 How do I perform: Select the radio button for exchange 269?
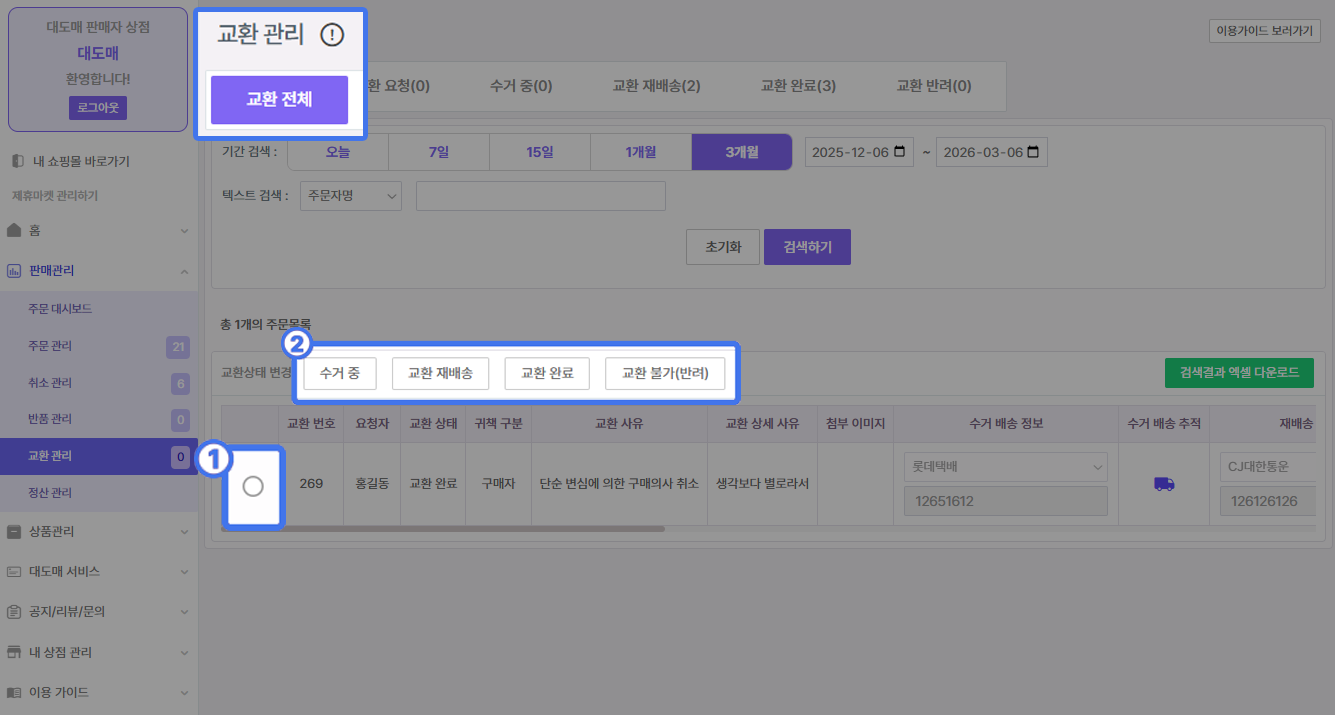(253, 486)
